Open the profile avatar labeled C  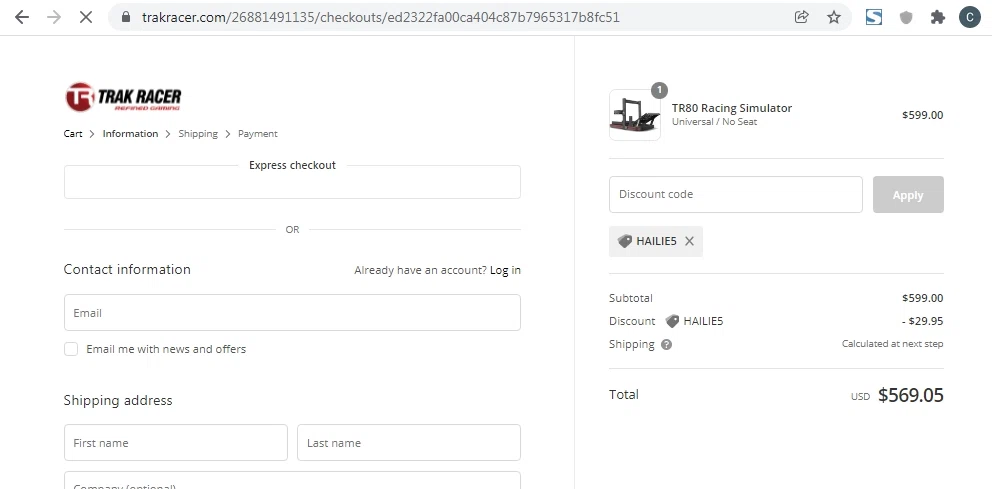969,17
